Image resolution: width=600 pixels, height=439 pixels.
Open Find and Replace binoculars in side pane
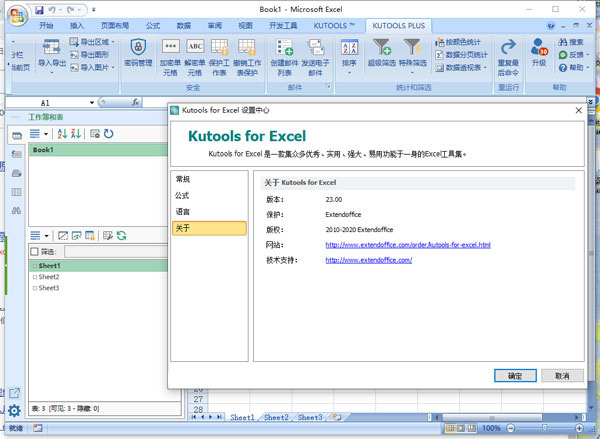[x=16, y=210]
